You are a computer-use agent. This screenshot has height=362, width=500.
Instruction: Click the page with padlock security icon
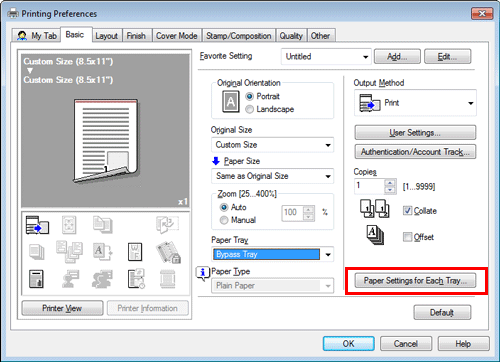coord(168,252)
